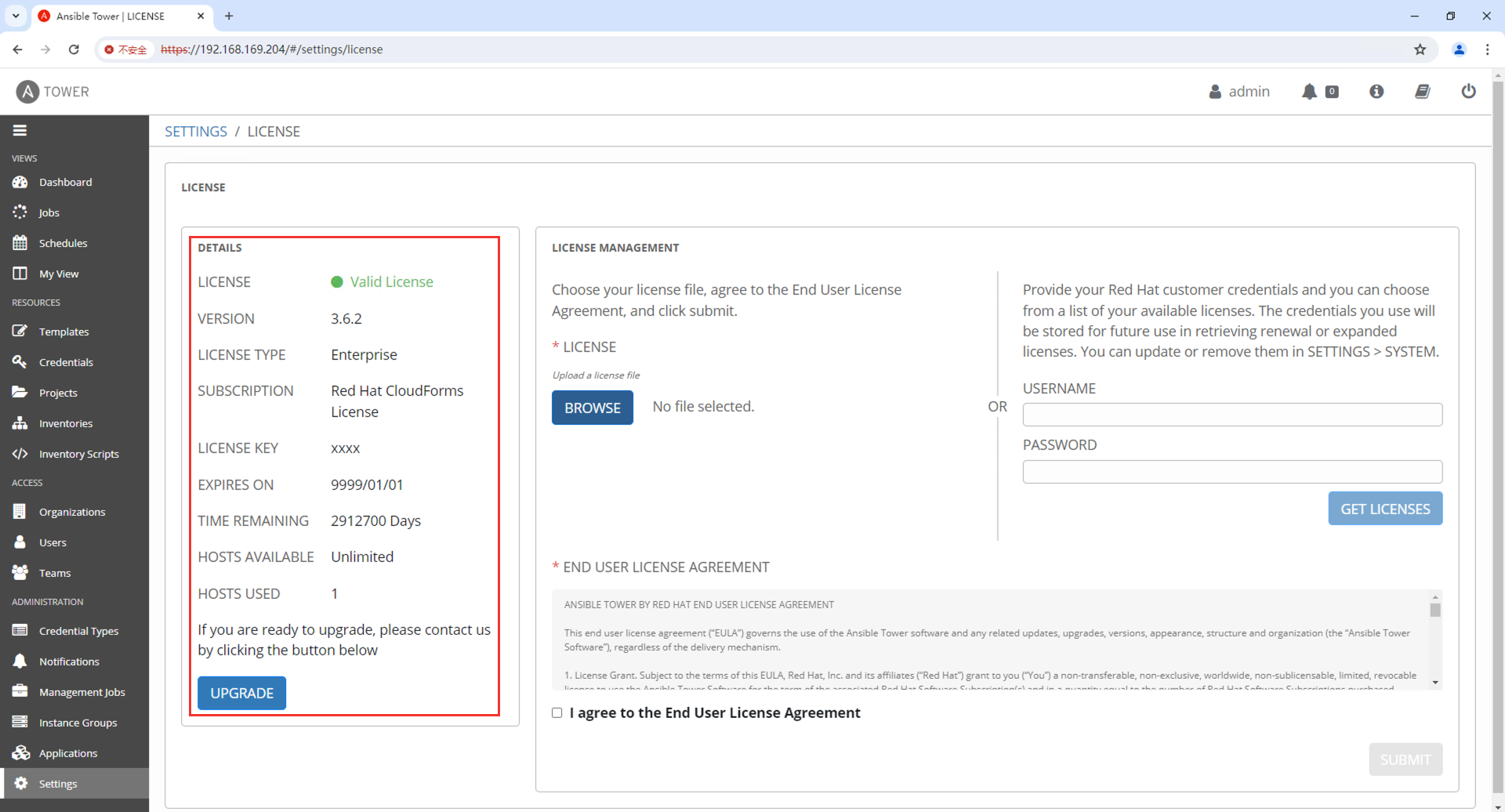Open Credentials key icon
Image resolution: width=1505 pixels, height=812 pixels.
pos(20,362)
